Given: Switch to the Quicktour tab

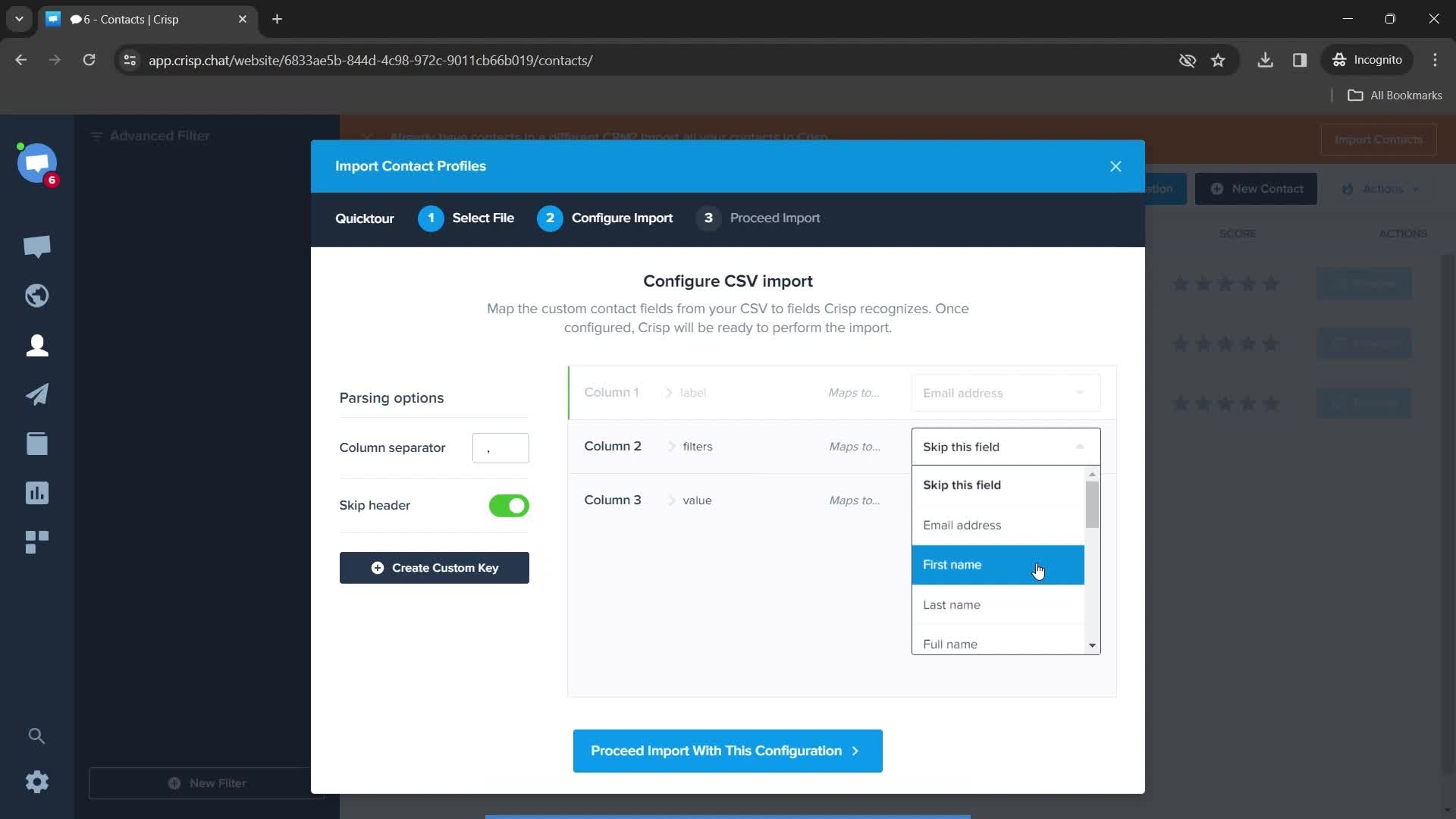Looking at the screenshot, I should pos(366,217).
